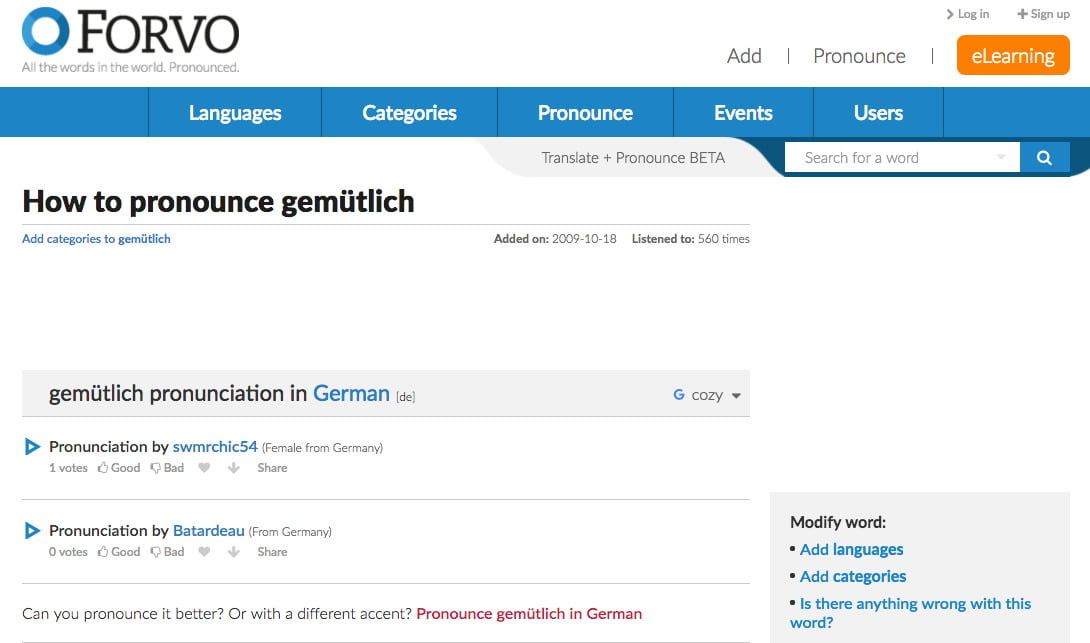Open Translate + Pronounce BETA tab
The image size is (1090, 643).
pos(633,158)
